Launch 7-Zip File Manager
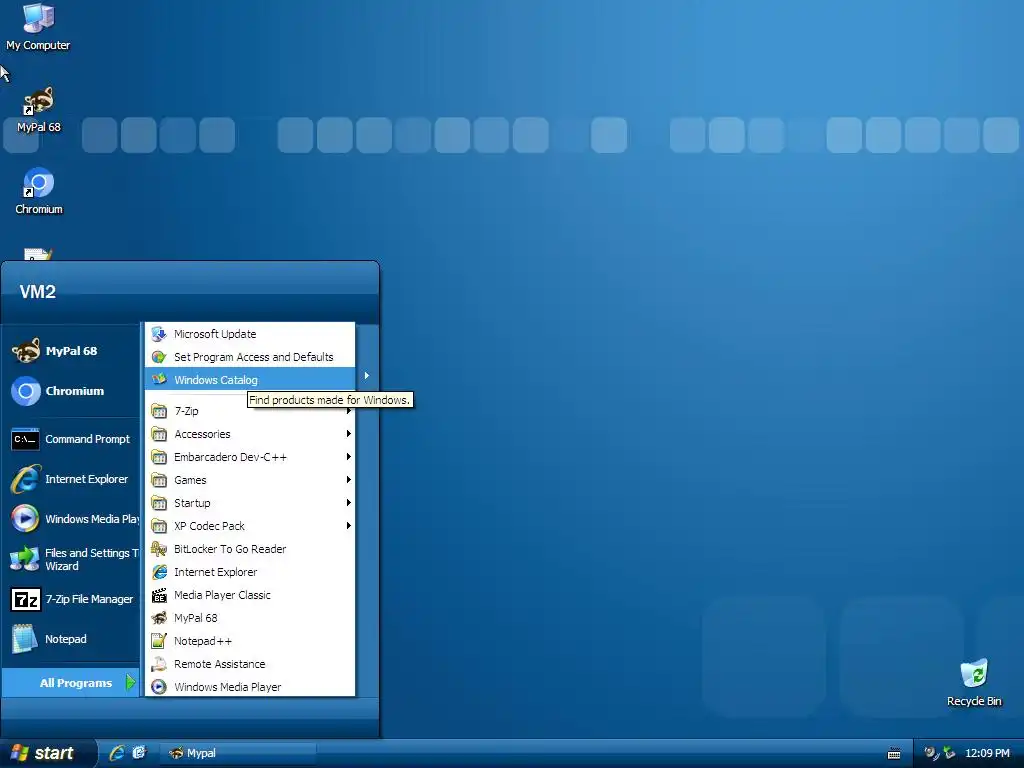Viewport: 1024px width, 768px height. 72,600
